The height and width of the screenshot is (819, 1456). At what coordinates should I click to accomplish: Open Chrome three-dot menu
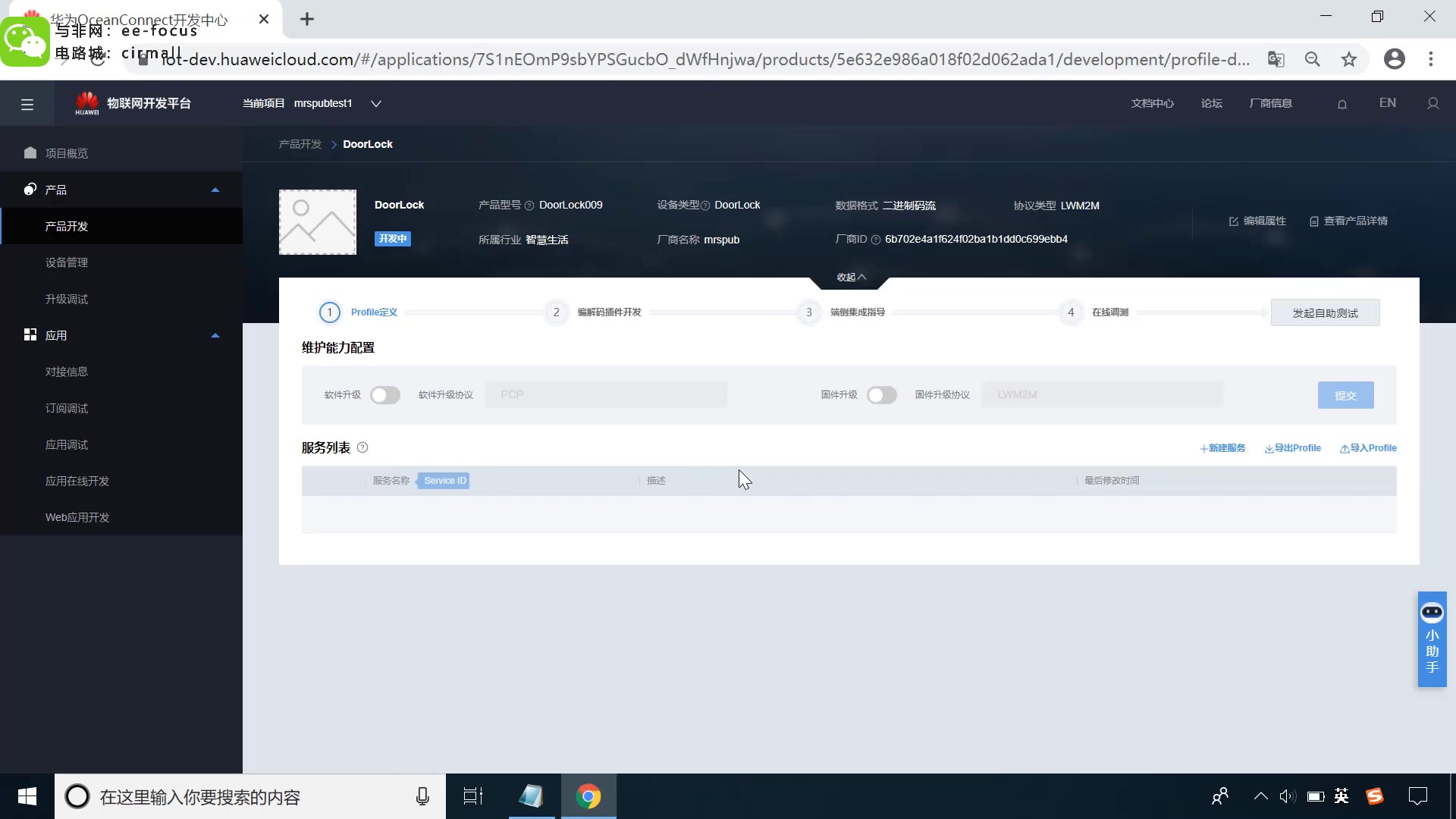[1431, 59]
